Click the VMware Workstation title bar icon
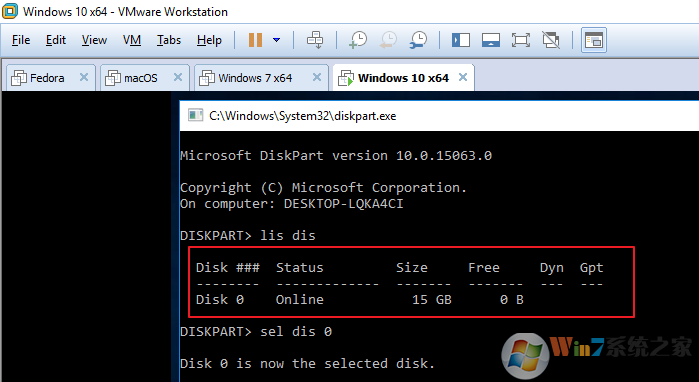 (x=10, y=11)
